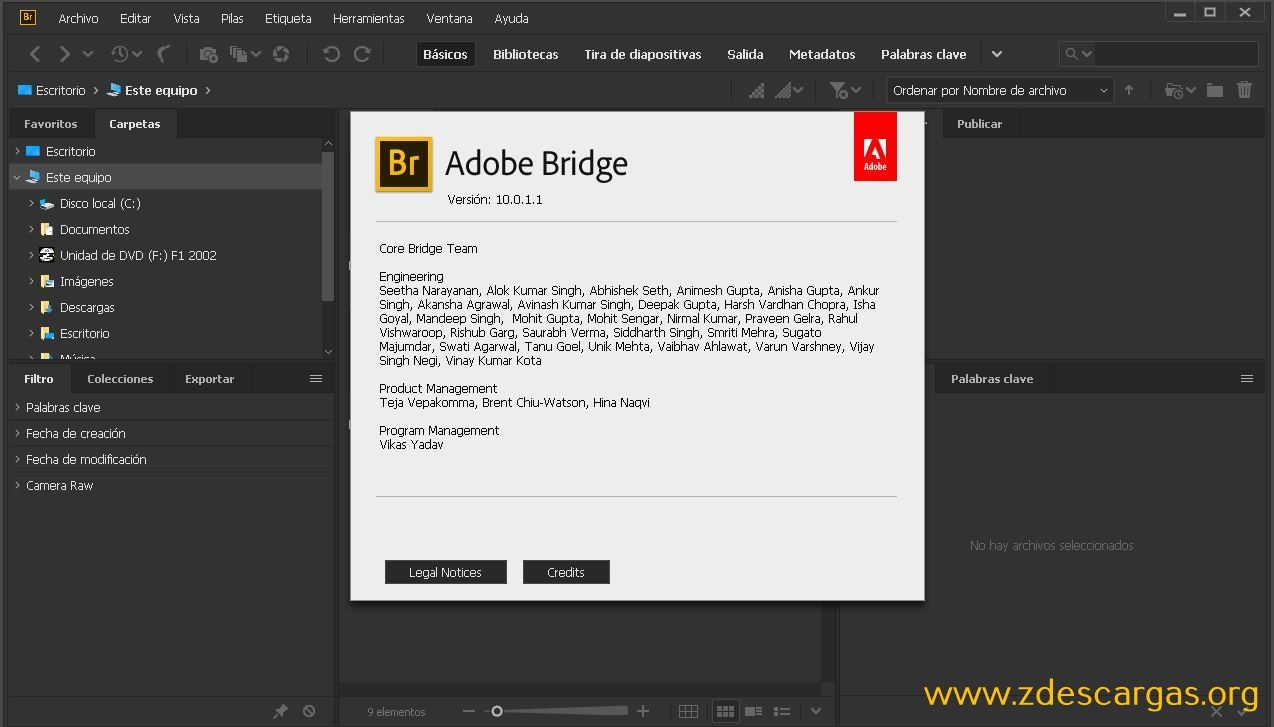Go back with the left arrow
This screenshot has height=727, width=1274.
[35, 54]
